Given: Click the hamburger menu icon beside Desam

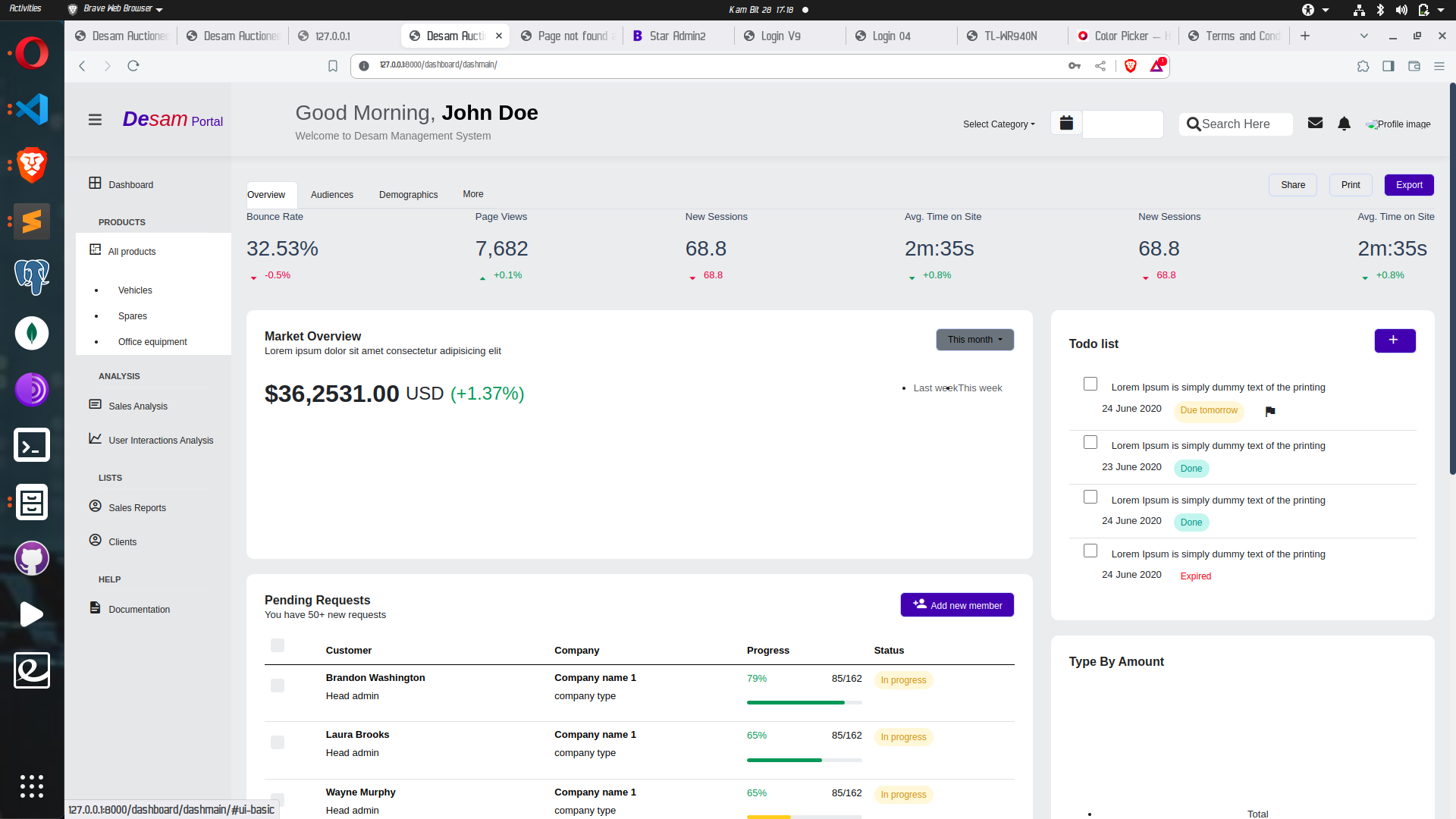Looking at the screenshot, I should point(95,120).
